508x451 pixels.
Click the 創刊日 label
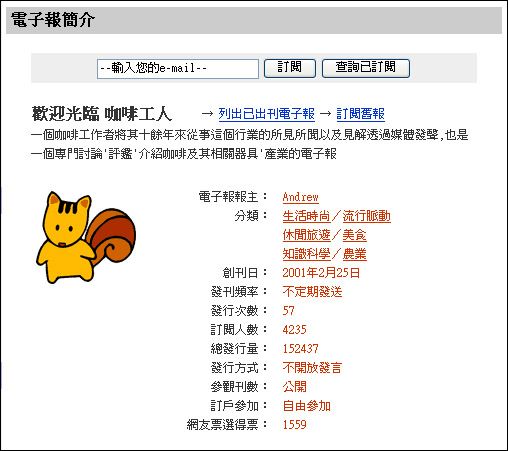pos(244,273)
